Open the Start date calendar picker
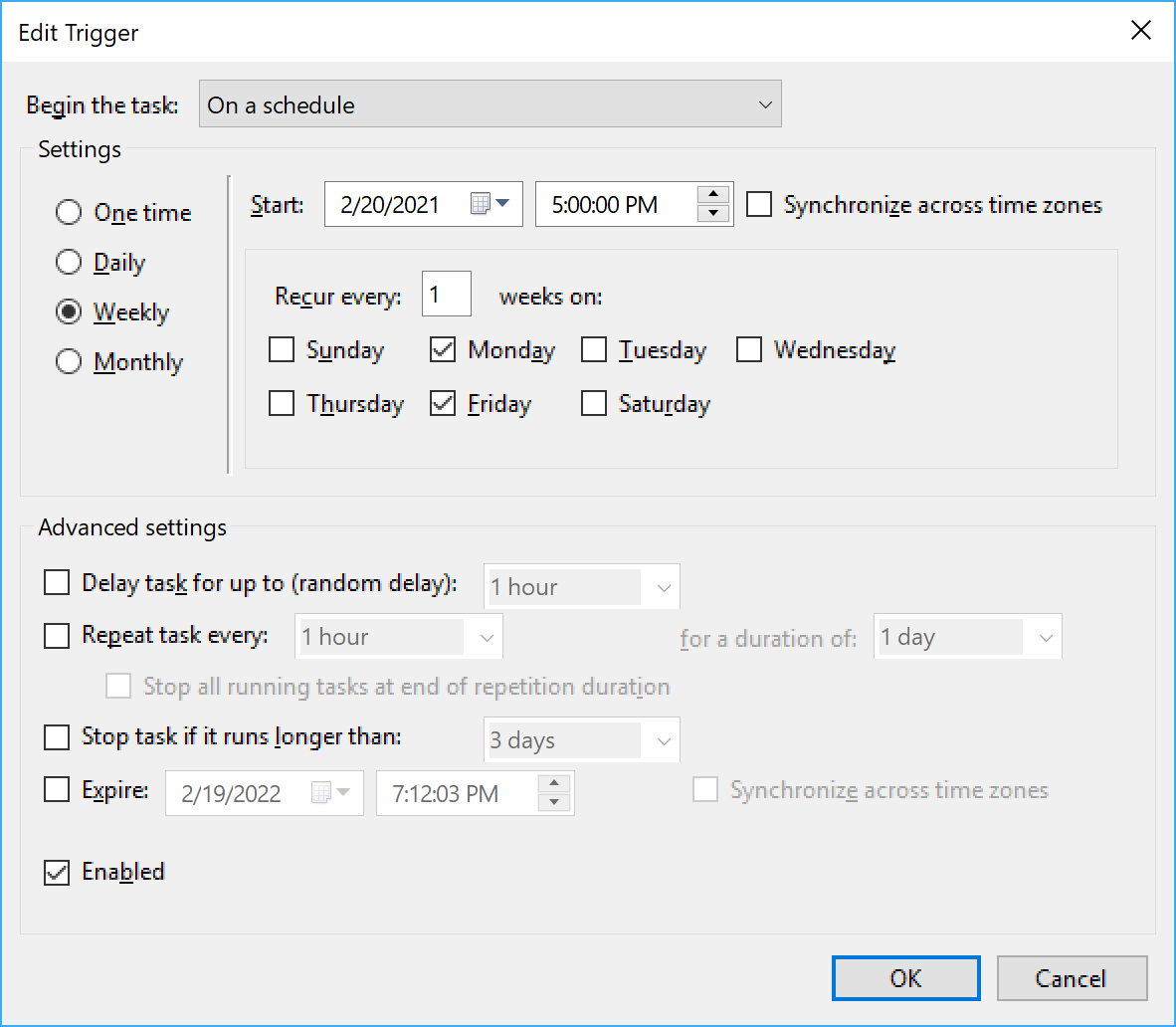The image size is (1176, 1027). [x=490, y=205]
